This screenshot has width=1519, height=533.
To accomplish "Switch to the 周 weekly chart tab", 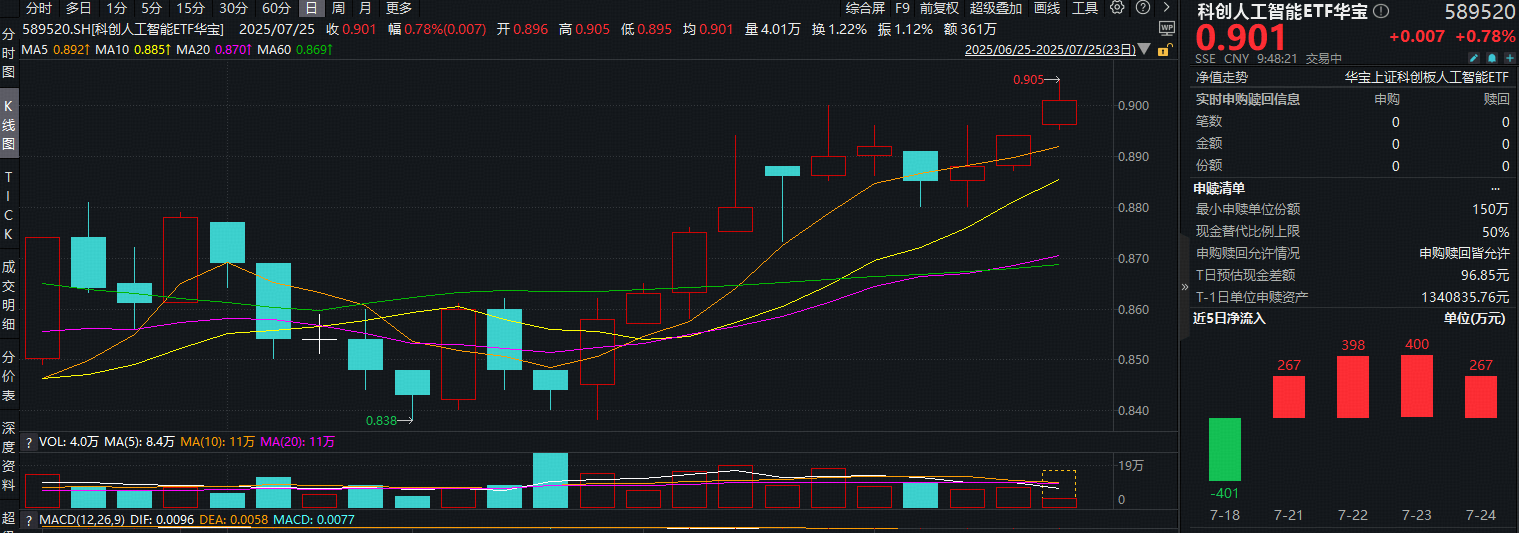I will pos(338,8).
